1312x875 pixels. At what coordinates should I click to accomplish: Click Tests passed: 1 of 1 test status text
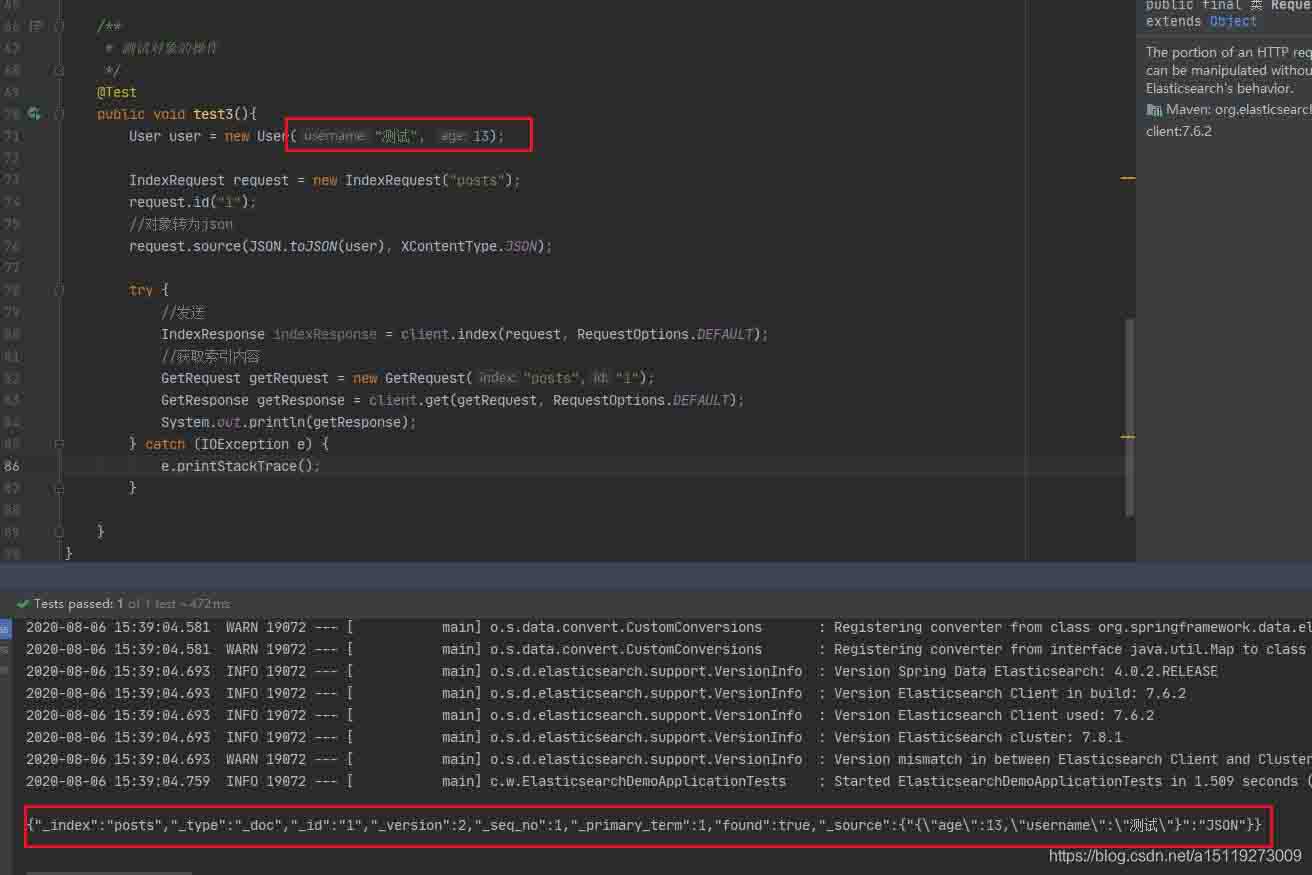pyautogui.click(x=131, y=604)
